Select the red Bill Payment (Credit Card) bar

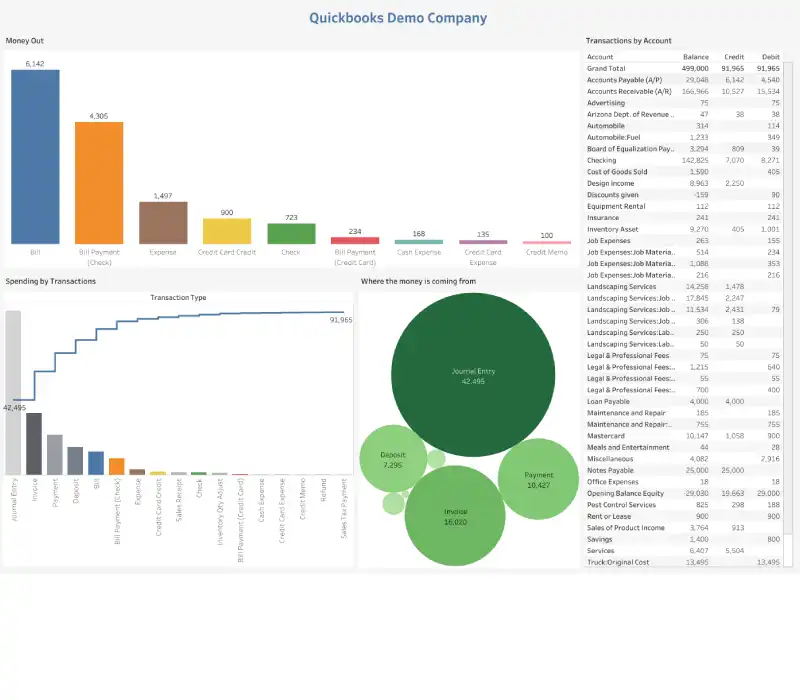[x=355, y=240]
